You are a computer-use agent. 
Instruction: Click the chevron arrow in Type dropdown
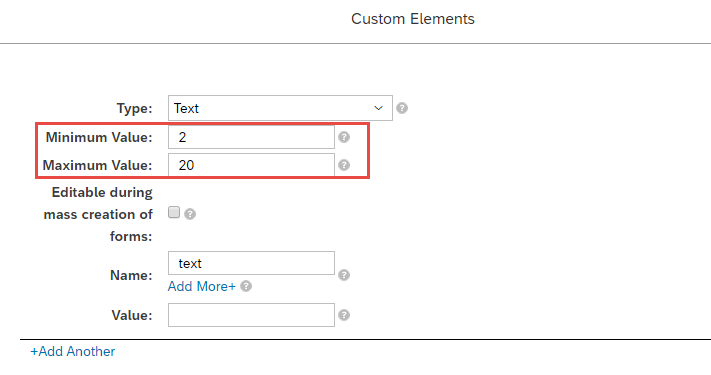(x=378, y=108)
